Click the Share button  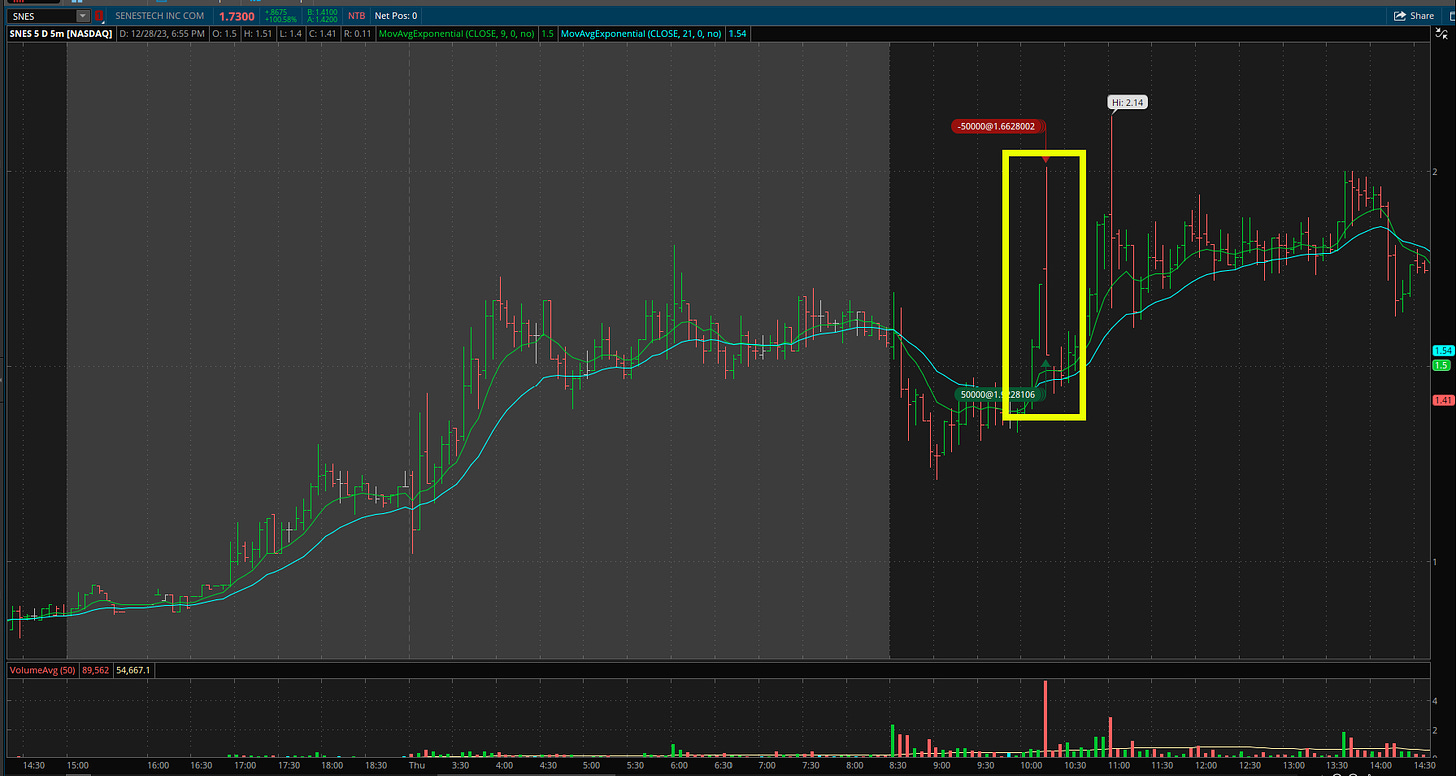[x=1413, y=16]
